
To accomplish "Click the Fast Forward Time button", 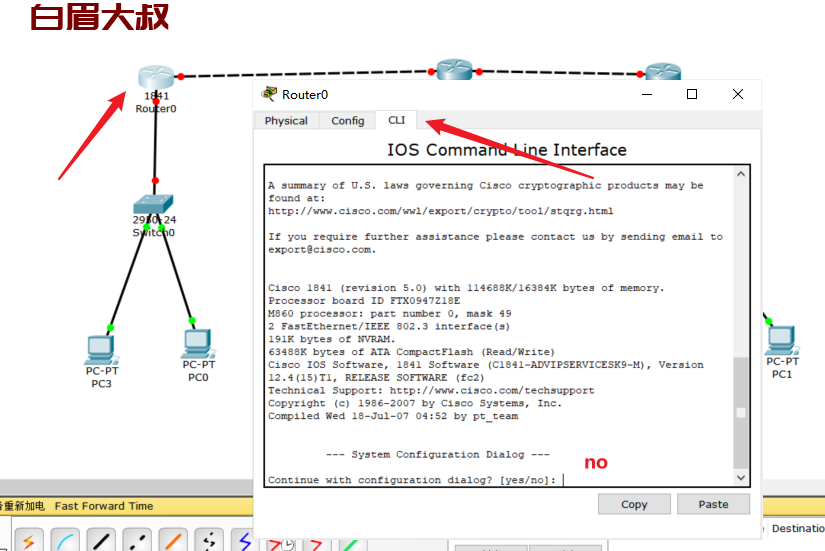I will coord(104,506).
